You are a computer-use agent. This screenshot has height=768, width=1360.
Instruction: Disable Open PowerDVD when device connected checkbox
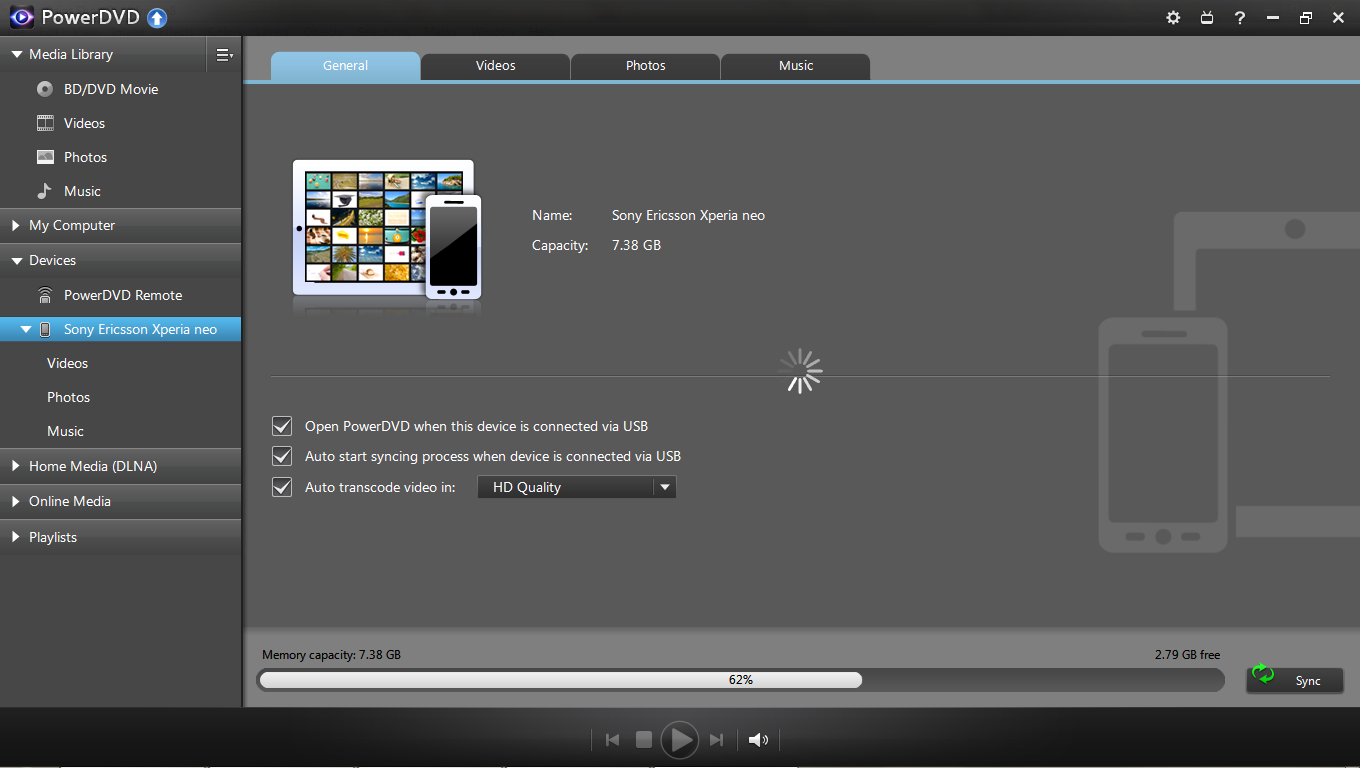(x=282, y=426)
